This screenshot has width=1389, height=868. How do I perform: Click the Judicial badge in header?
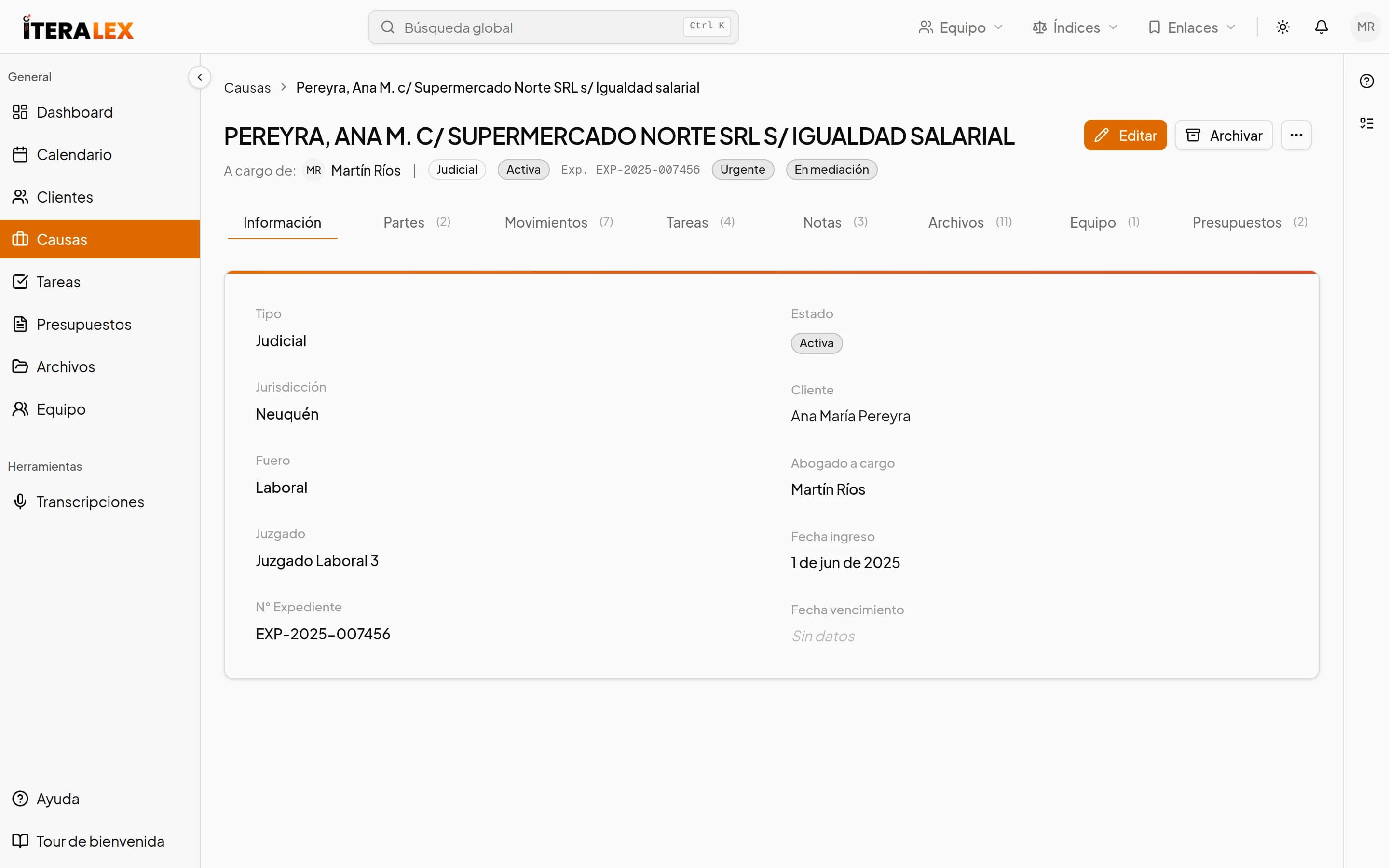[x=457, y=169]
